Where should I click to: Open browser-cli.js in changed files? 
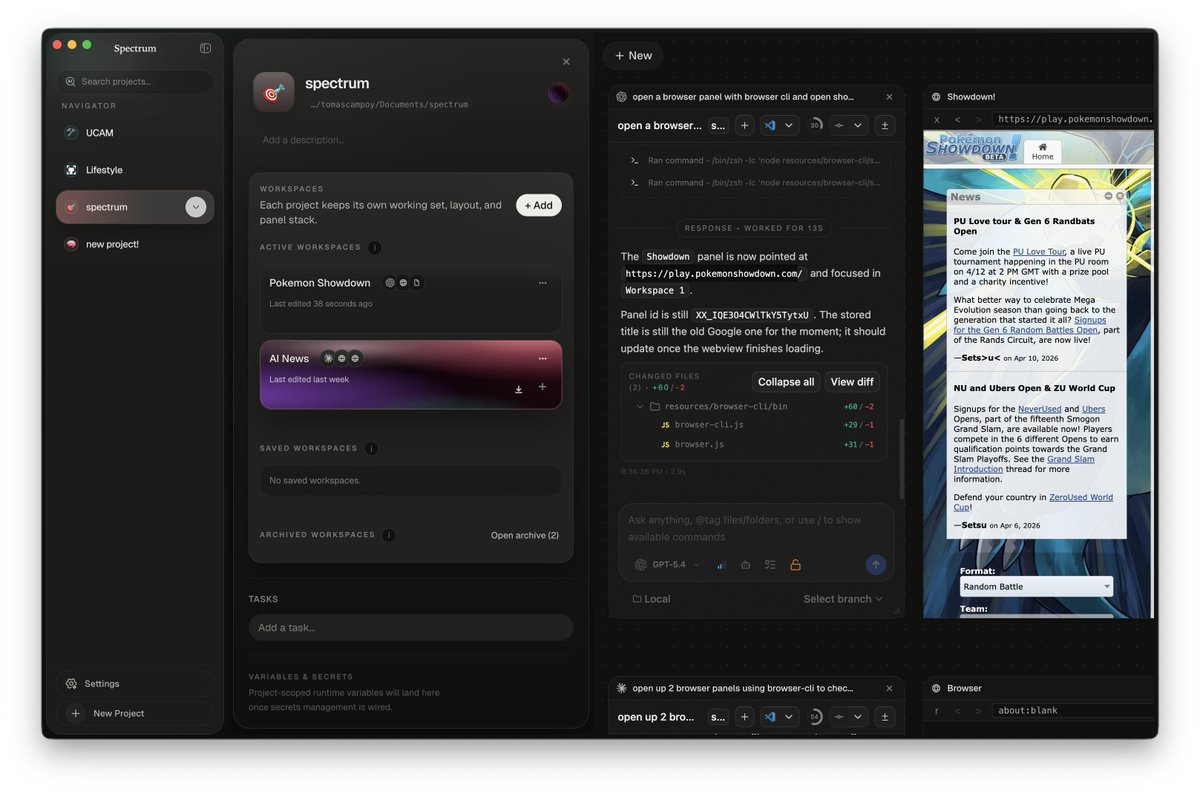click(x=708, y=425)
